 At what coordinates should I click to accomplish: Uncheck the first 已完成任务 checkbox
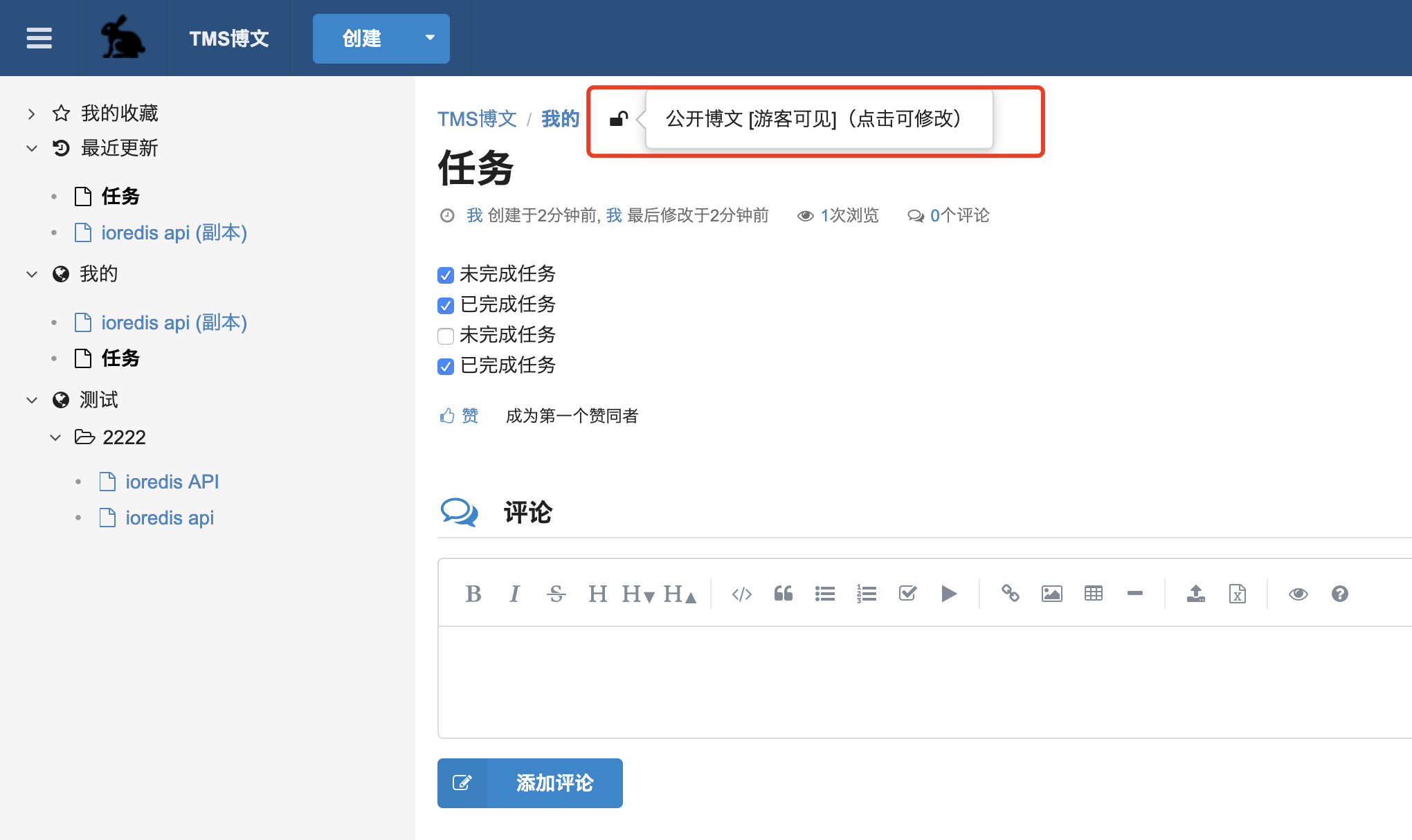[446, 305]
